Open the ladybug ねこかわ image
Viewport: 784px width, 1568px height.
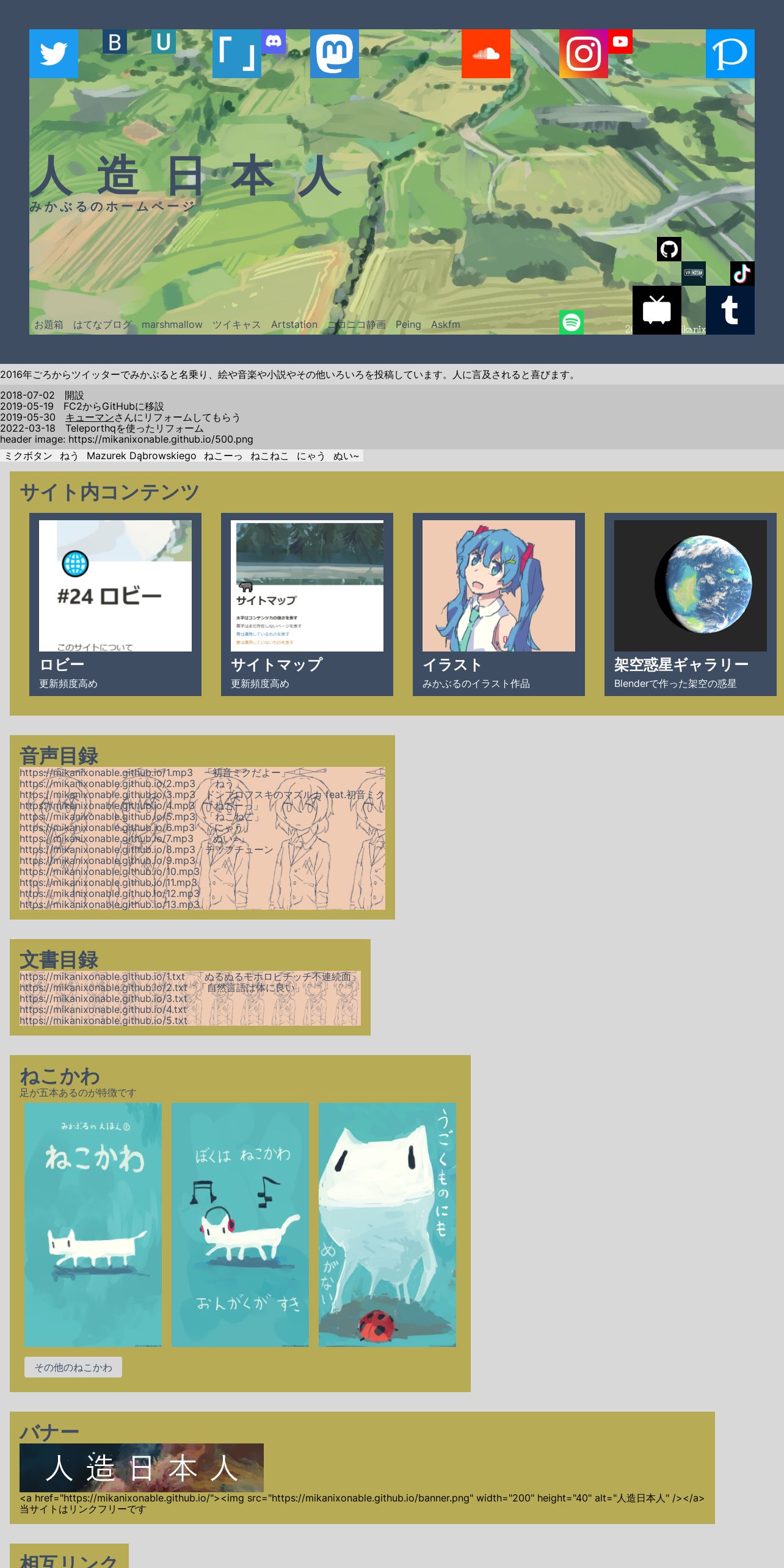tap(387, 1225)
